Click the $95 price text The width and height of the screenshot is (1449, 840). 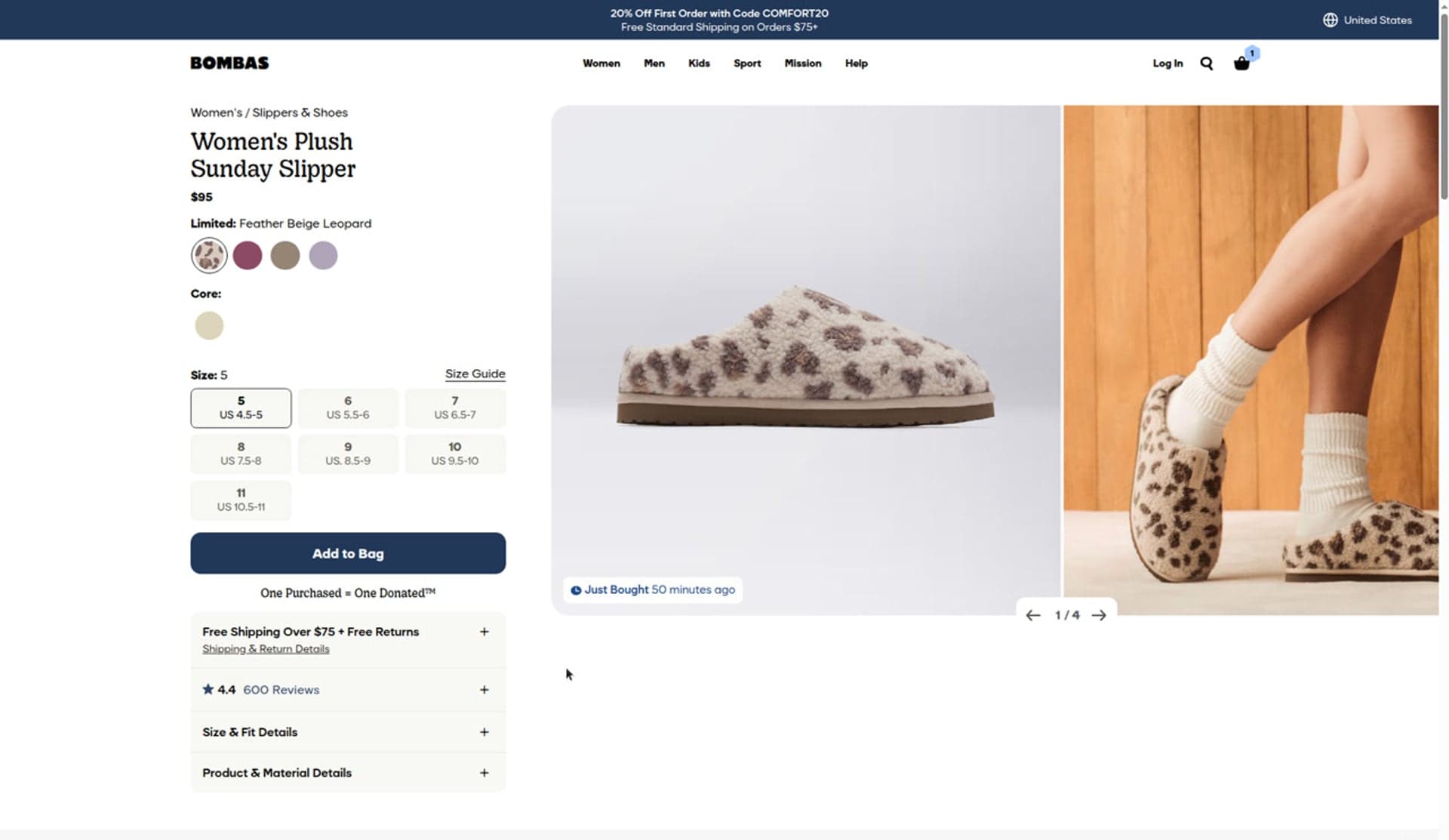click(202, 197)
